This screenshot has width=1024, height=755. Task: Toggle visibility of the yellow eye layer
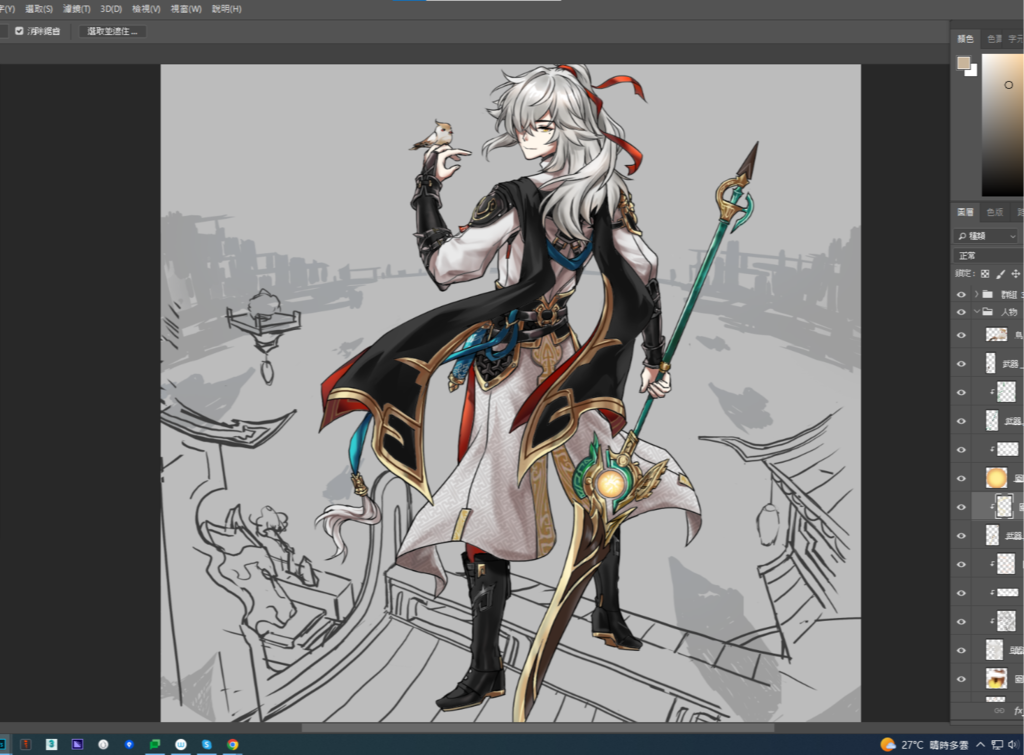961,679
